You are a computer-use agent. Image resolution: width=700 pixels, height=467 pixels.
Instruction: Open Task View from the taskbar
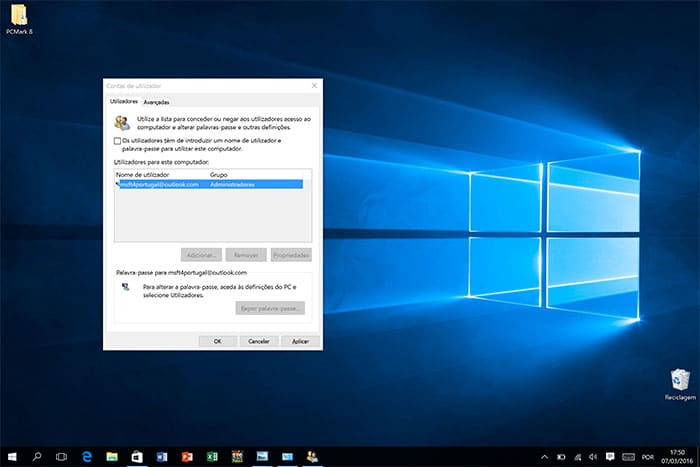tap(61, 457)
